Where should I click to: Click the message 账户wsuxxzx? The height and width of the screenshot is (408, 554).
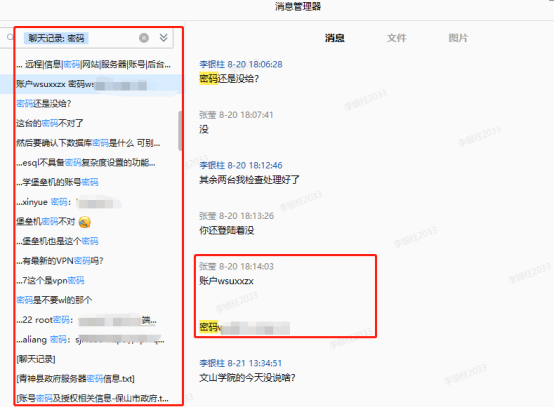226,281
